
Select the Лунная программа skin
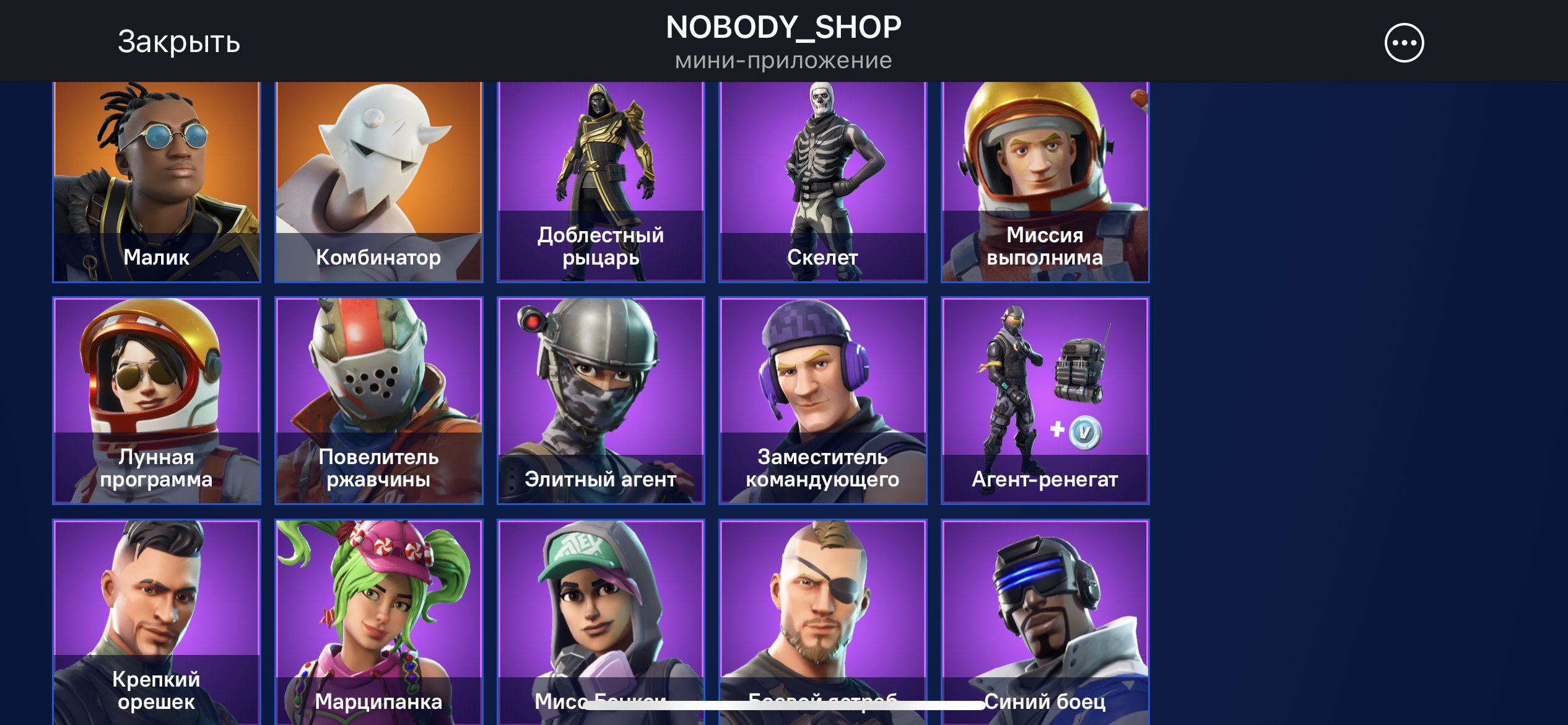point(157,400)
